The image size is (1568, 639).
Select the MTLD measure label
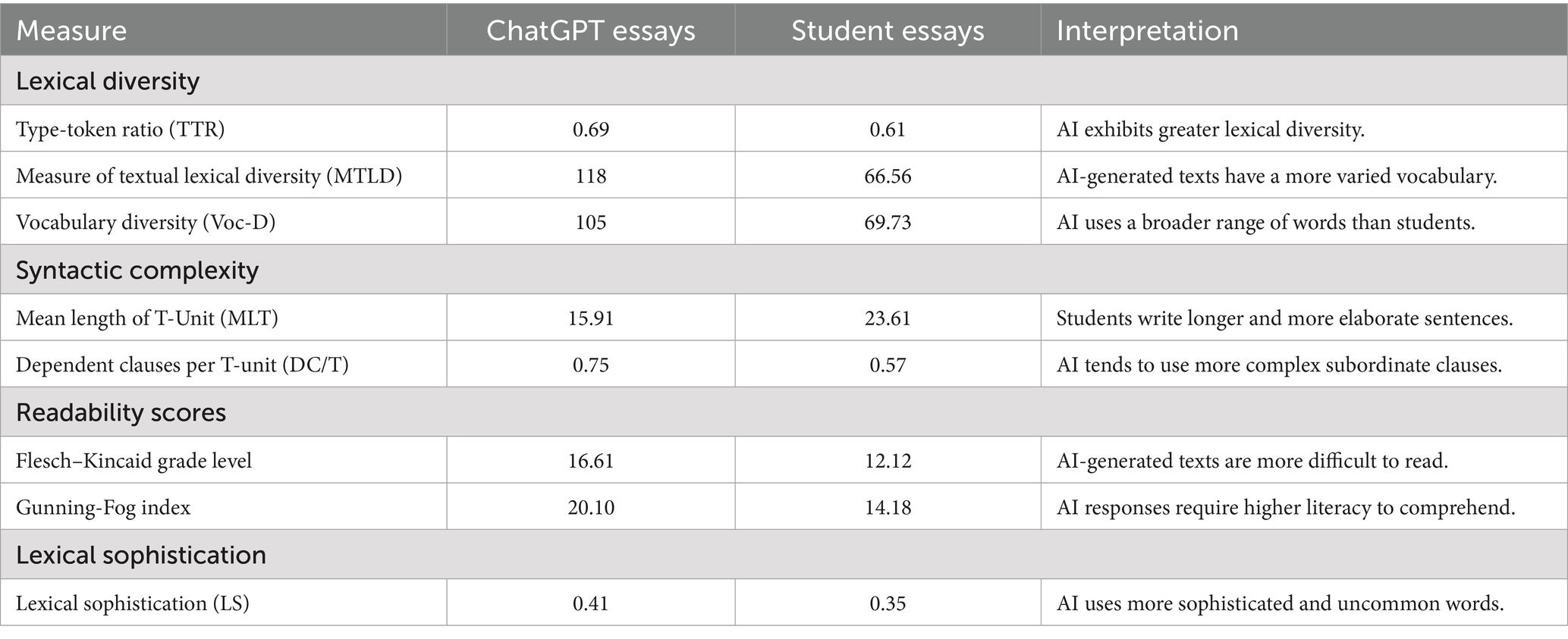pyautogui.click(x=209, y=177)
